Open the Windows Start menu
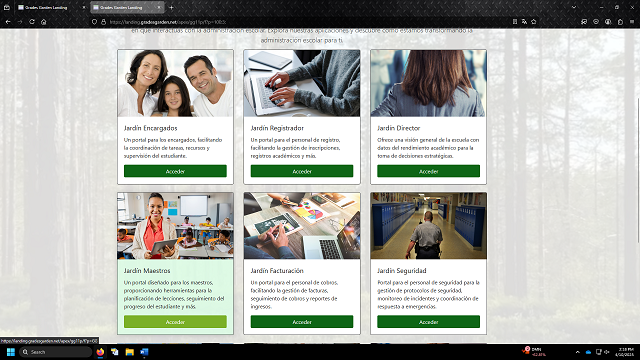The image size is (640, 360). (x=11, y=352)
